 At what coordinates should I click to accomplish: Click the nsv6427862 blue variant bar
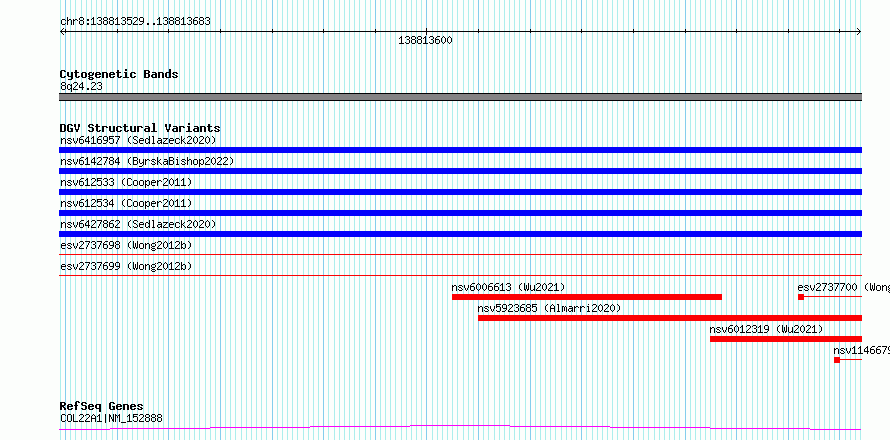pos(460,234)
